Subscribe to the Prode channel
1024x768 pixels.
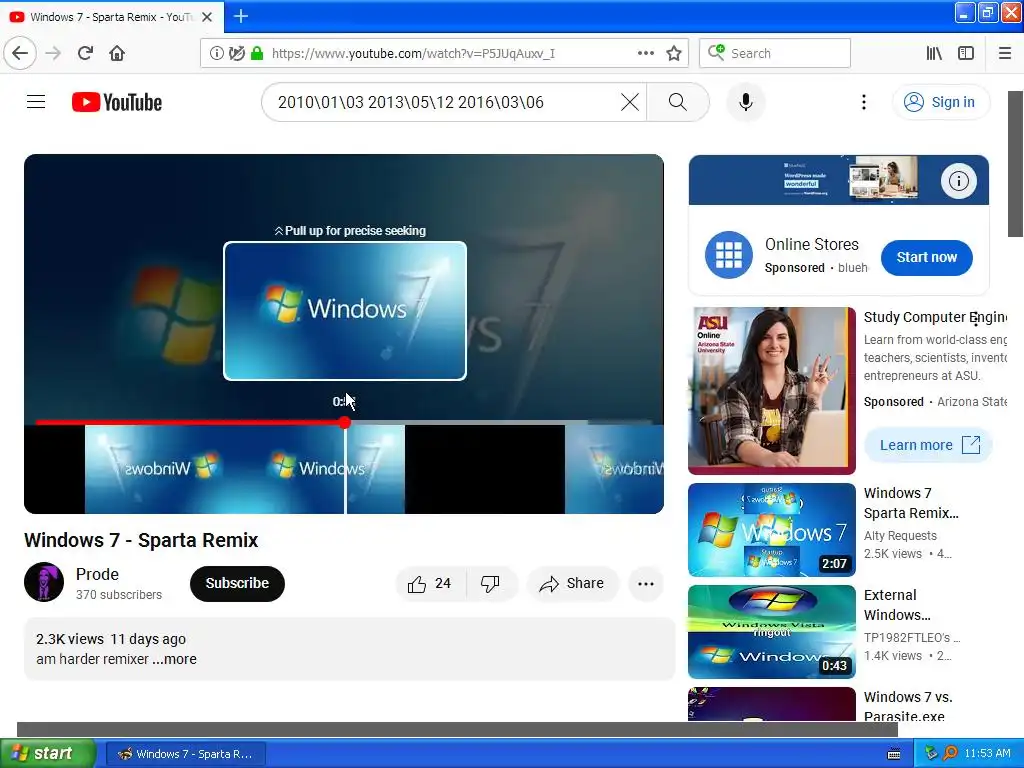[237, 583]
